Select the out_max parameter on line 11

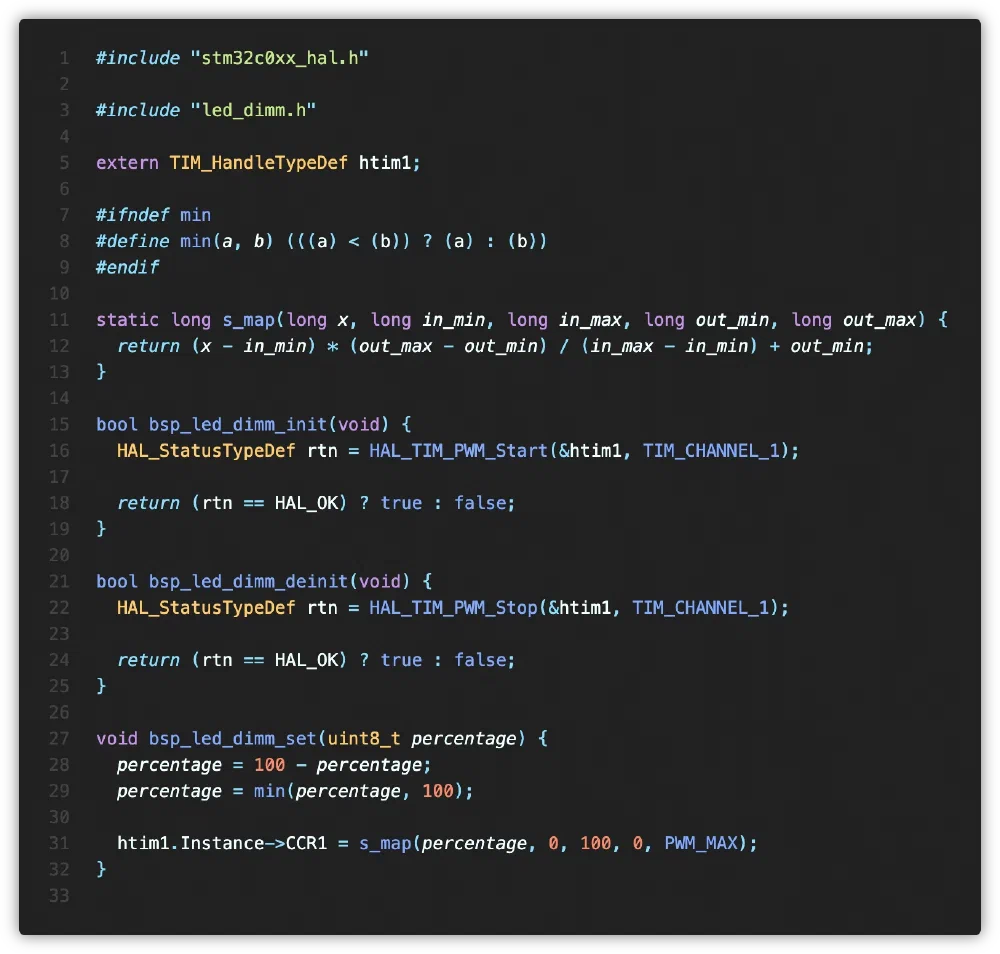(x=879, y=320)
